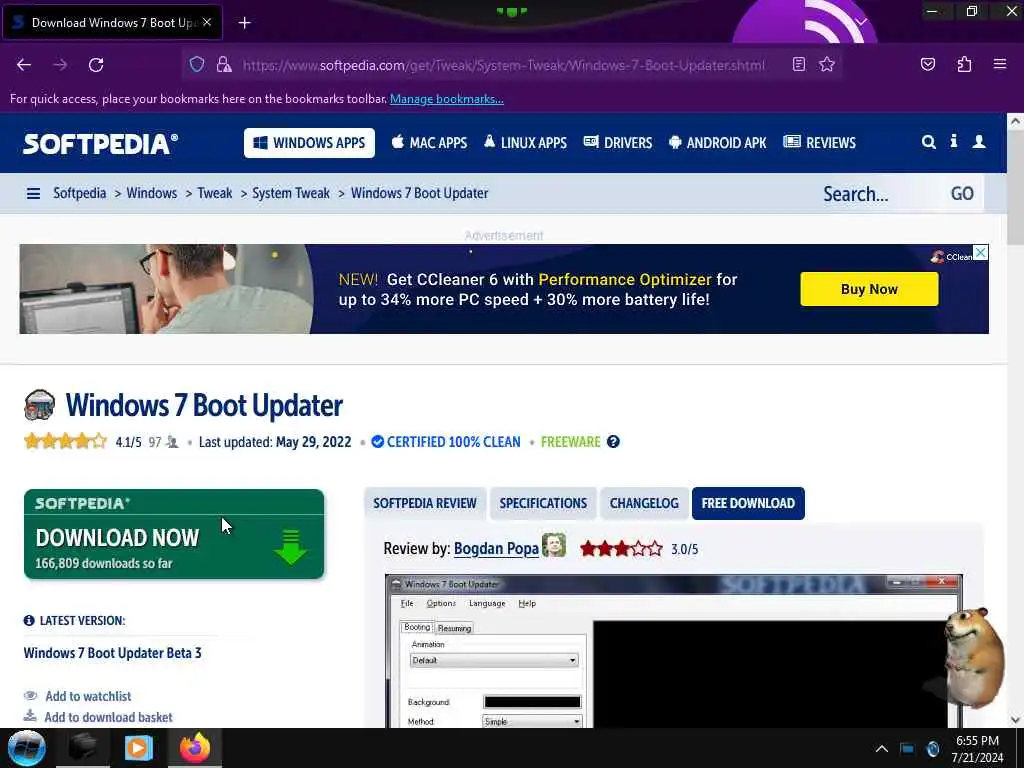1024x768 pixels.
Task: Click the flag tray icon
Action: (906, 749)
